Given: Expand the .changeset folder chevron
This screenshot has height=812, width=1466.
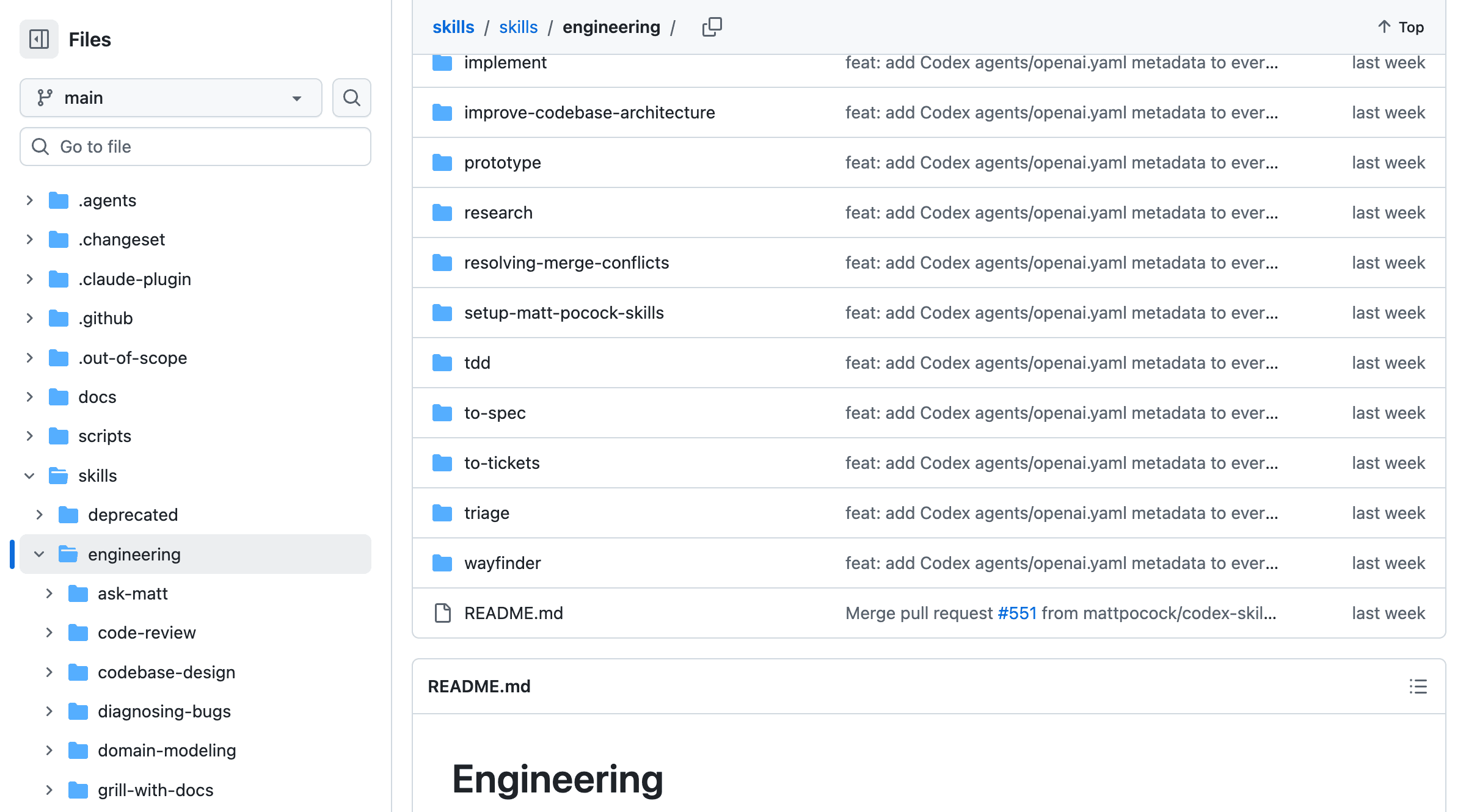Looking at the screenshot, I should click(29, 239).
